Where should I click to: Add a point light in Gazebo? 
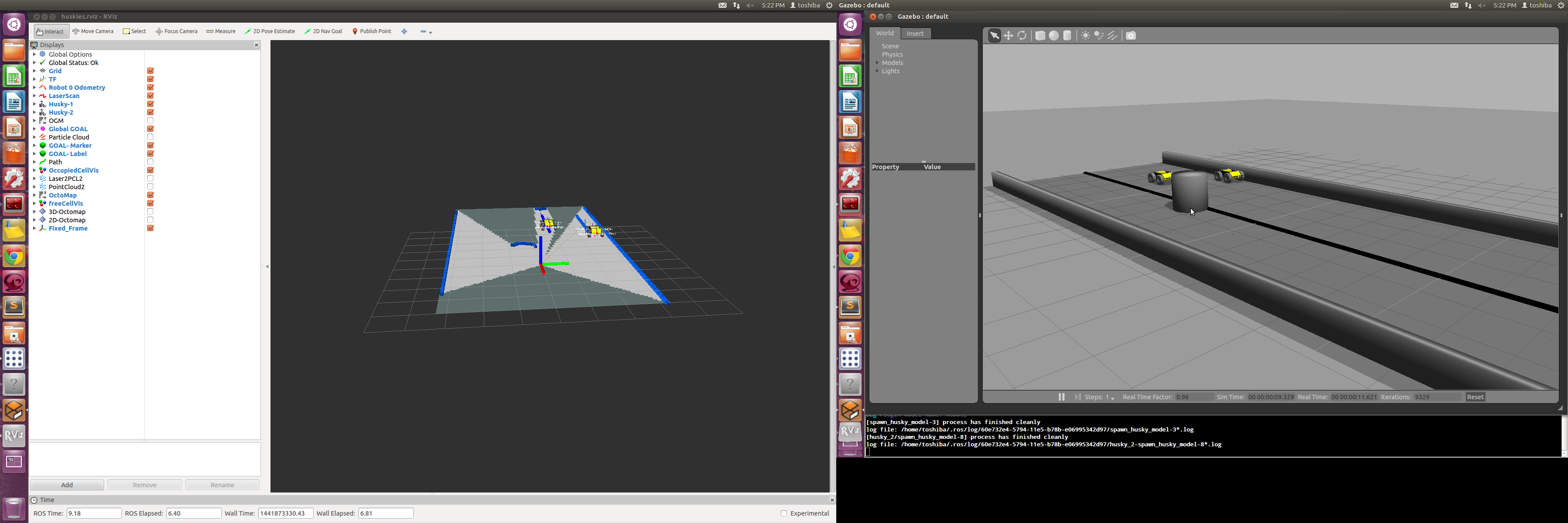coord(1085,35)
